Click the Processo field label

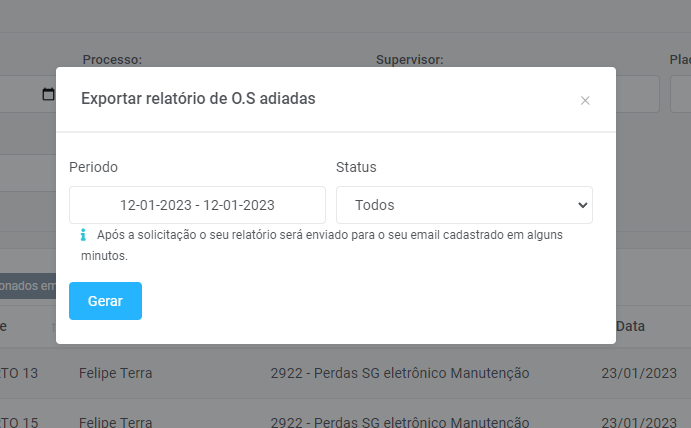click(x=112, y=60)
